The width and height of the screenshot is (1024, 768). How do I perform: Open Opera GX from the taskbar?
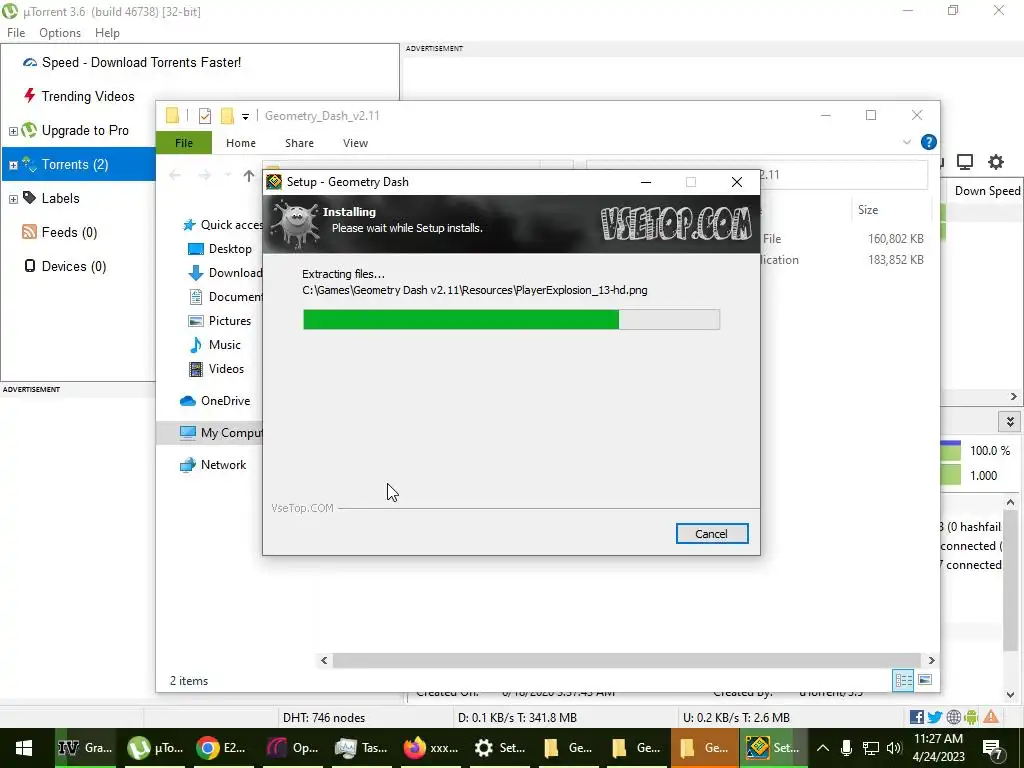[293, 748]
